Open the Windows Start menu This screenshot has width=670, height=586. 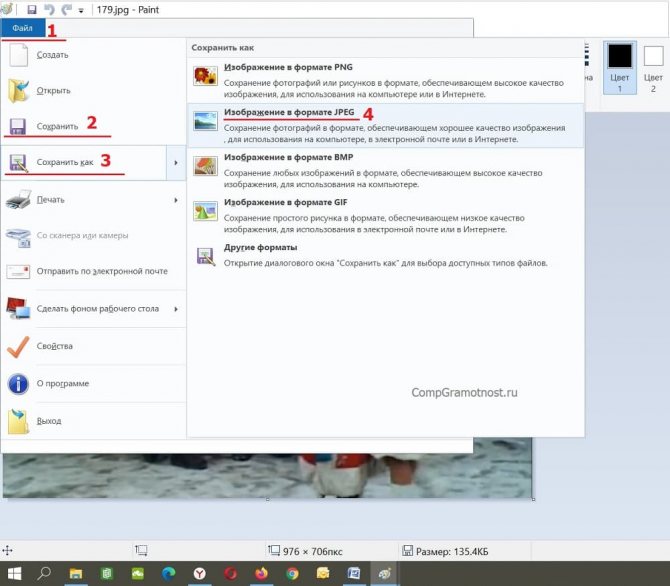pyautogui.click(x=15, y=574)
